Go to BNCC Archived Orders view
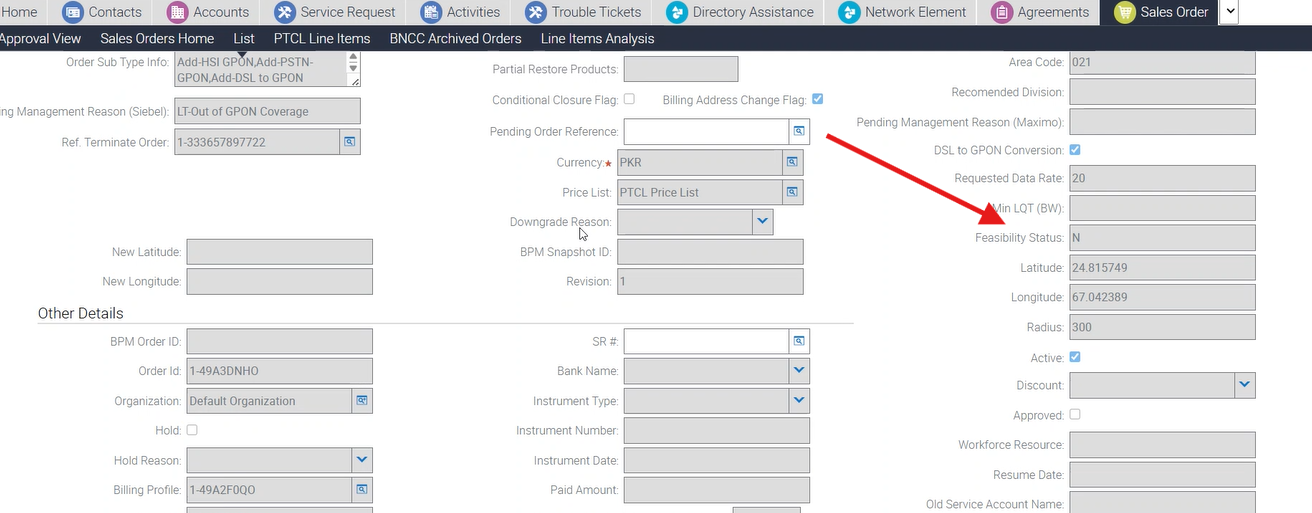Image resolution: width=1312 pixels, height=513 pixels. [x=455, y=38]
